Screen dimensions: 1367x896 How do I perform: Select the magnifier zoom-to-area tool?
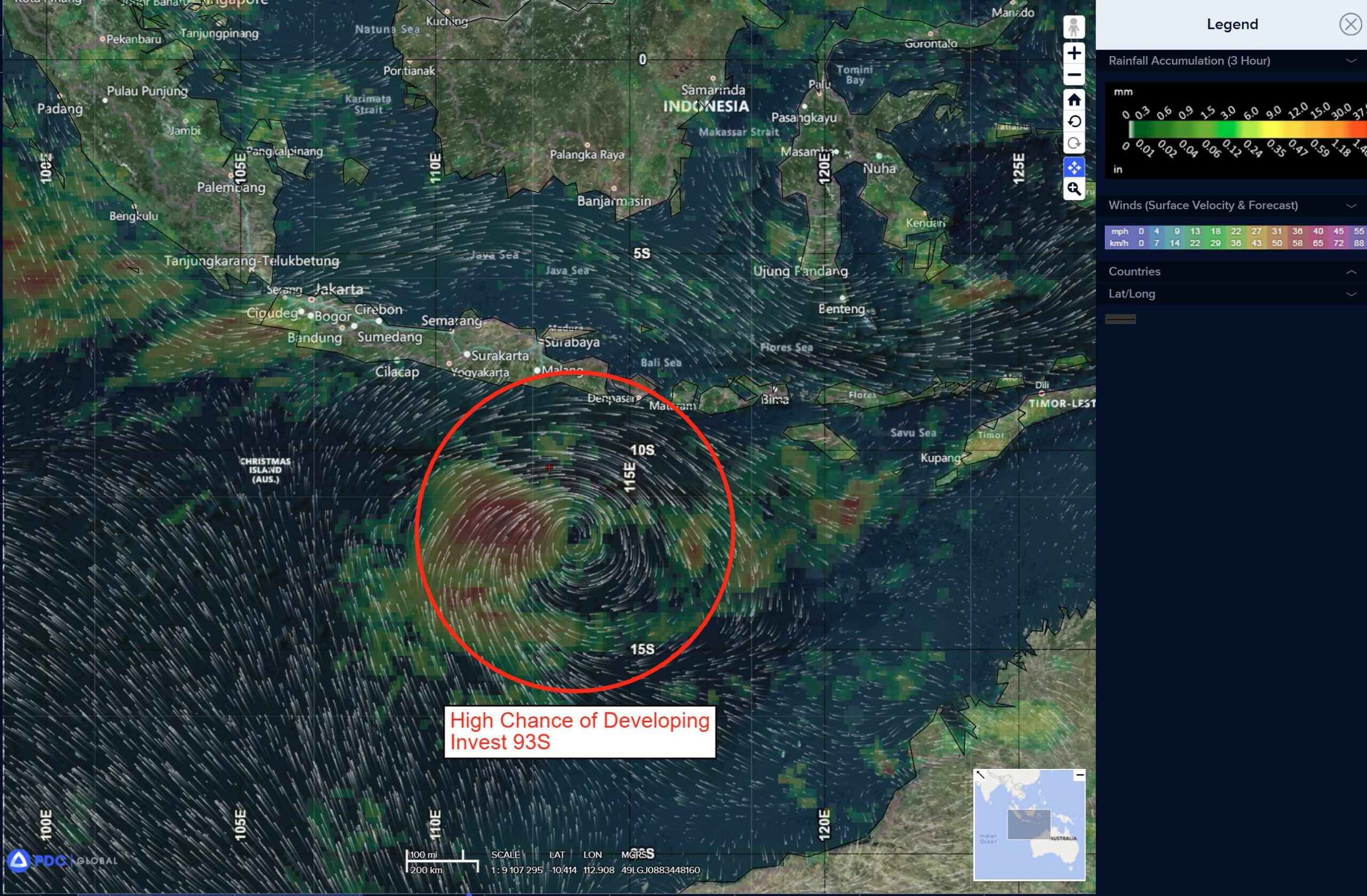pos(1073,189)
